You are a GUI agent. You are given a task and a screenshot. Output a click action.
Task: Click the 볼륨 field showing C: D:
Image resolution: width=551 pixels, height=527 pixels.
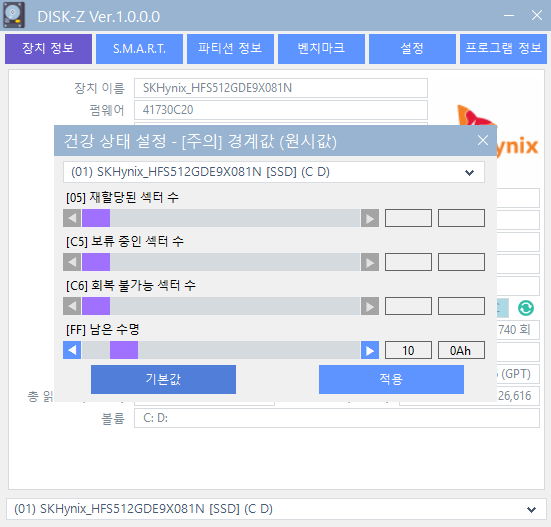(337, 418)
